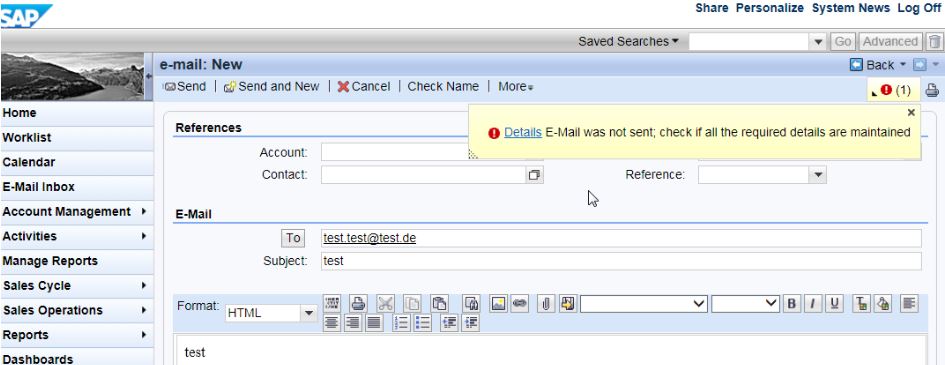Justify the text
The image size is (945, 365).
[x=374, y=323]
